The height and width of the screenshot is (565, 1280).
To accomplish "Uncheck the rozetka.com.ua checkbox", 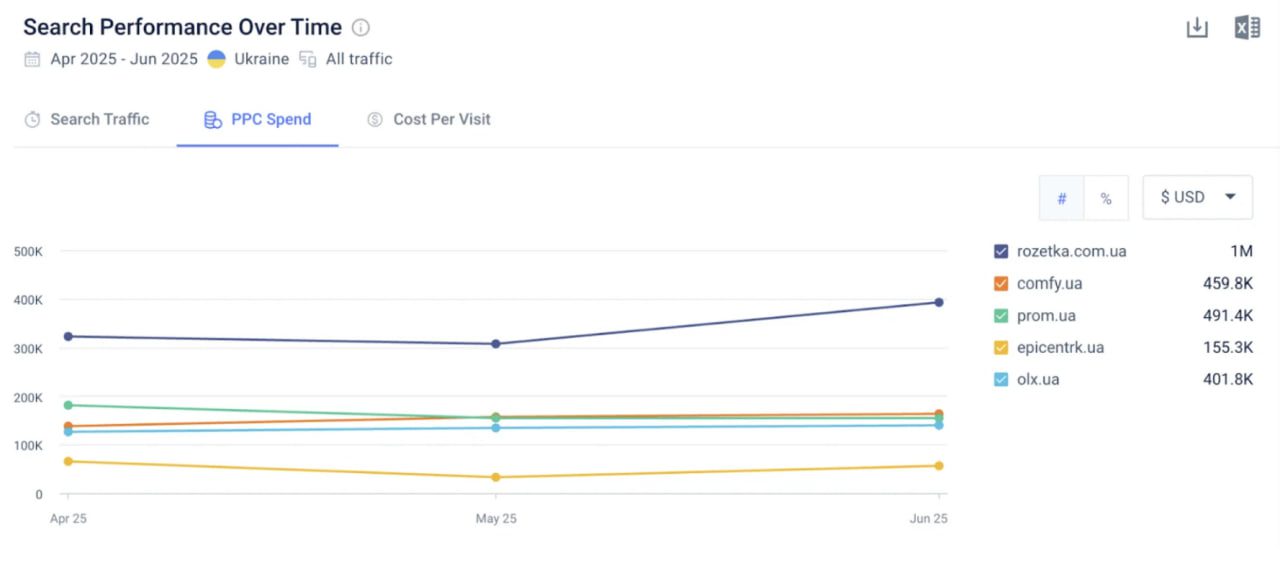I will tap(1001, 251).
